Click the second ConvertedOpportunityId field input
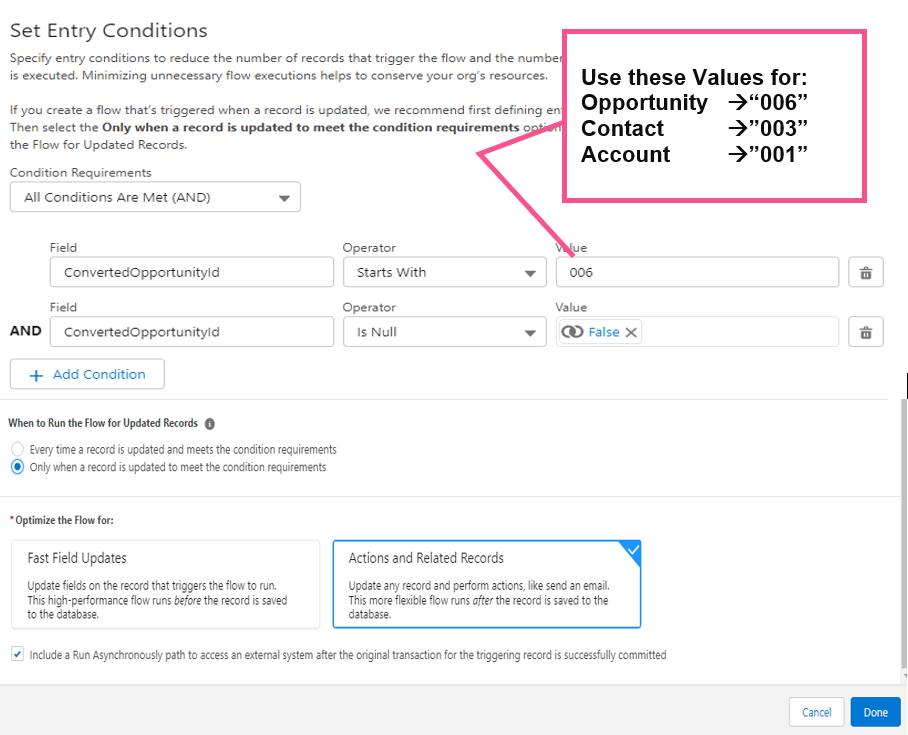 click(191, 332)
